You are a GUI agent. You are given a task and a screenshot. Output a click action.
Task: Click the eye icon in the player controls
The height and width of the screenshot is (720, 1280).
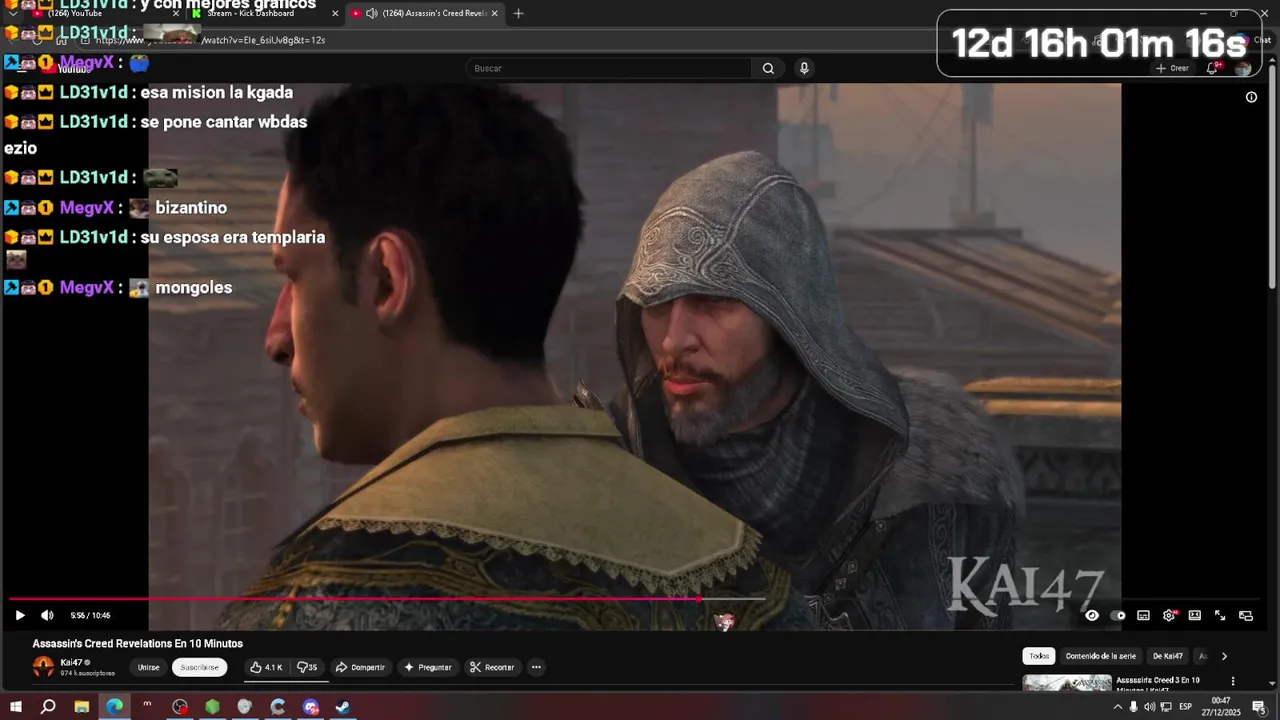(x=1092, y=615)
